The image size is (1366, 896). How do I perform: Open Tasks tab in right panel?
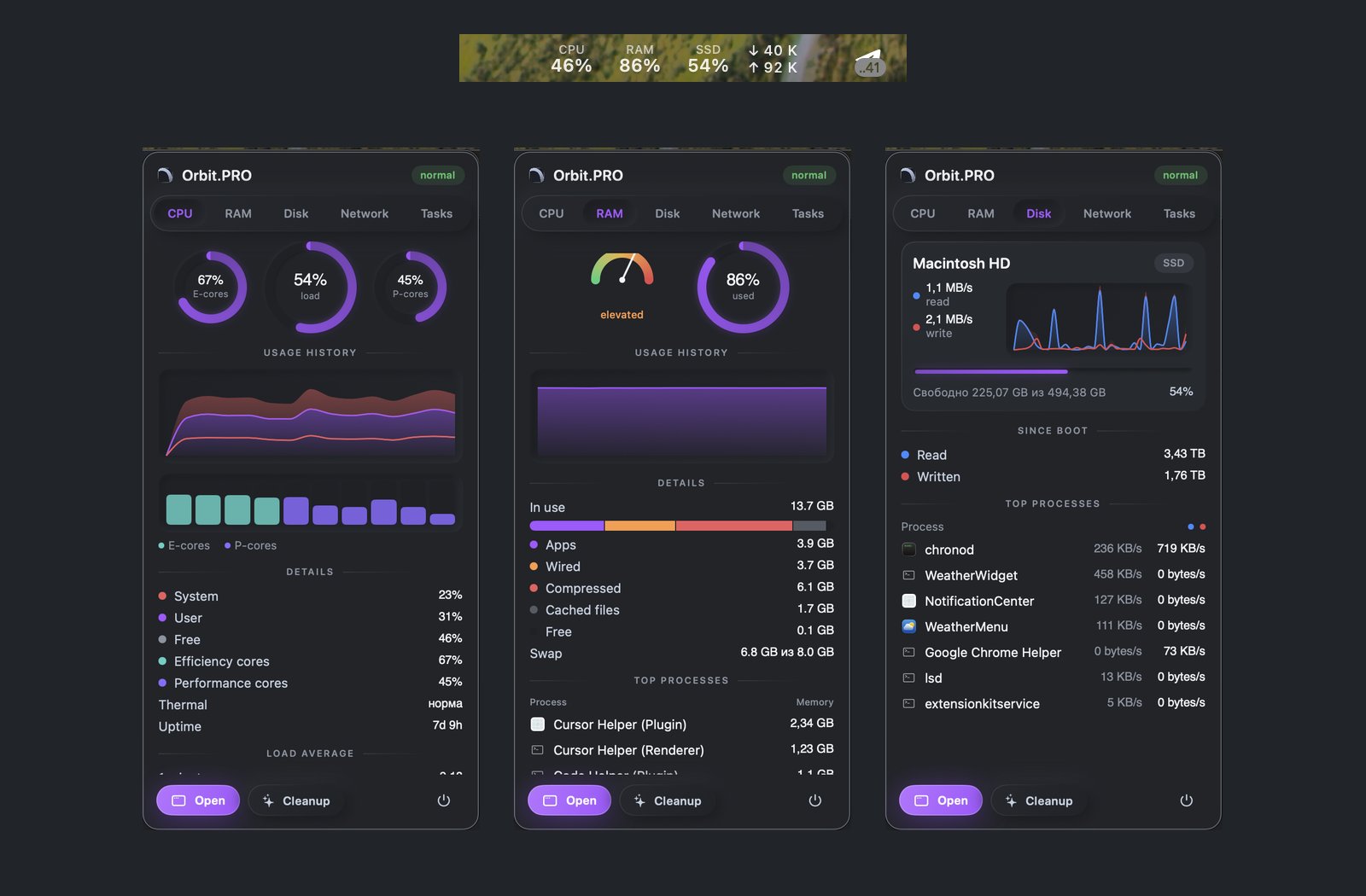(1179, 213)
